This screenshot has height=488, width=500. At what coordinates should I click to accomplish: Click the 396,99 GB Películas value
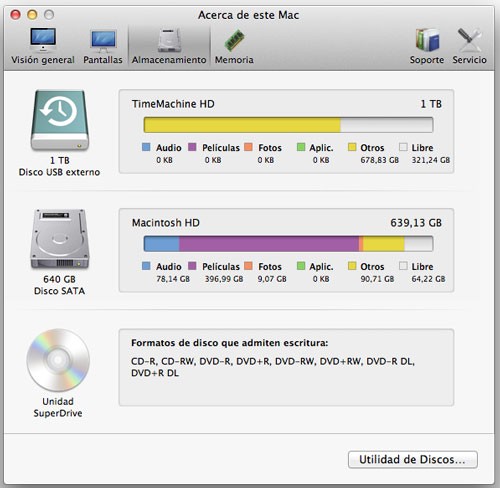224,279
